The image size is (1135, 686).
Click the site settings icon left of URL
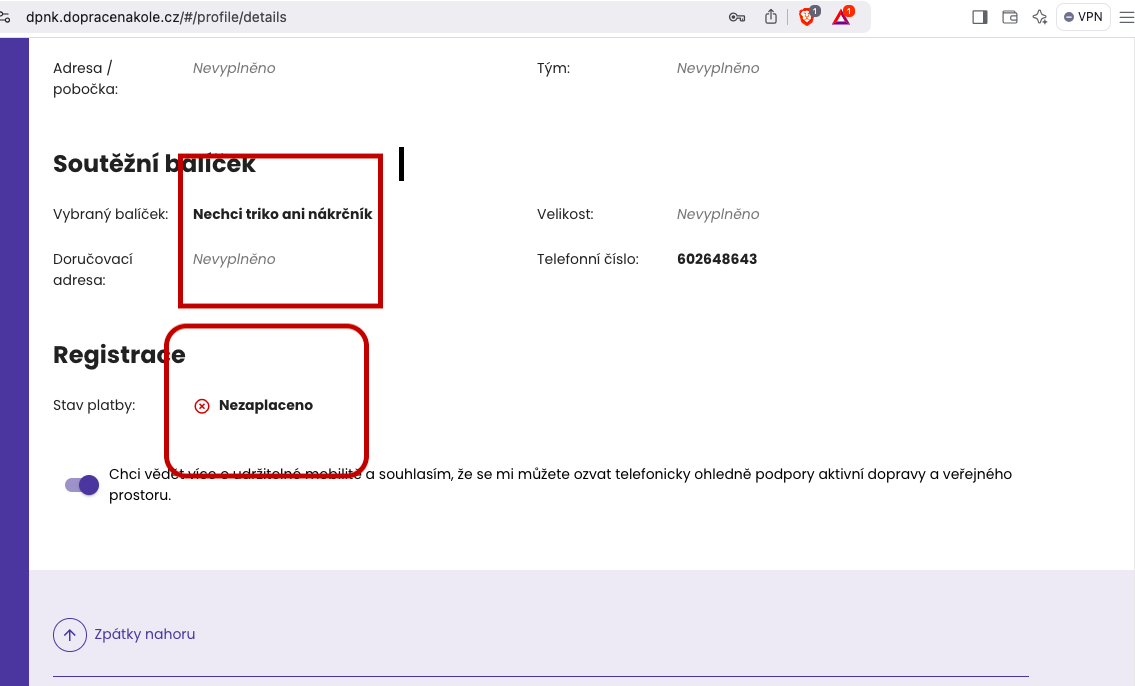(x=6, y=17)
